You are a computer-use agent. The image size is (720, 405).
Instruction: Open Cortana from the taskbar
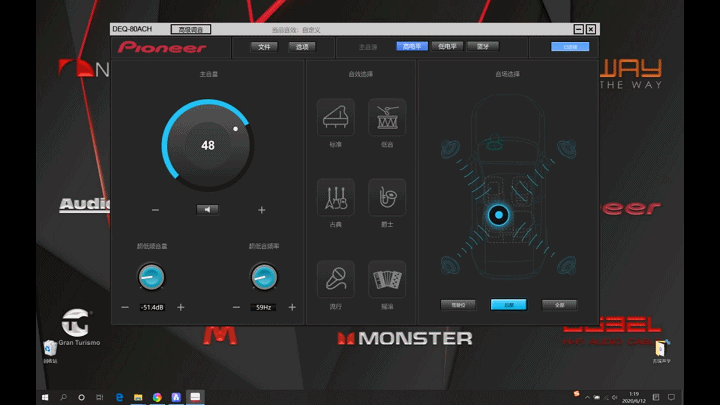[81, 397]
